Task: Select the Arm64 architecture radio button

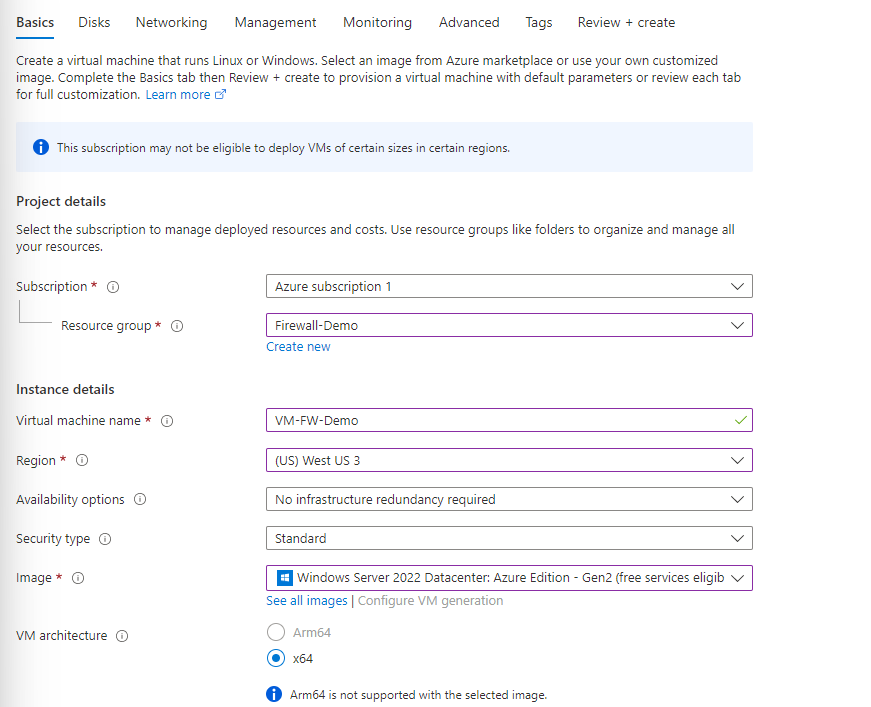Action: click(275, 632)
